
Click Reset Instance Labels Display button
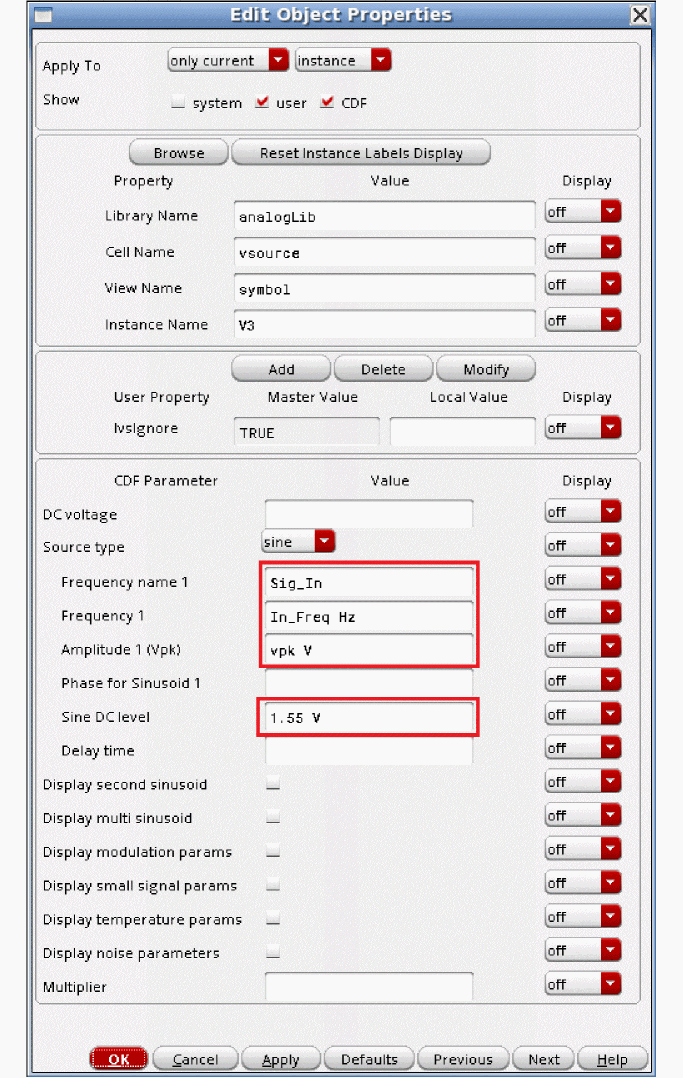pyautogui.click(x=361, y=153)
